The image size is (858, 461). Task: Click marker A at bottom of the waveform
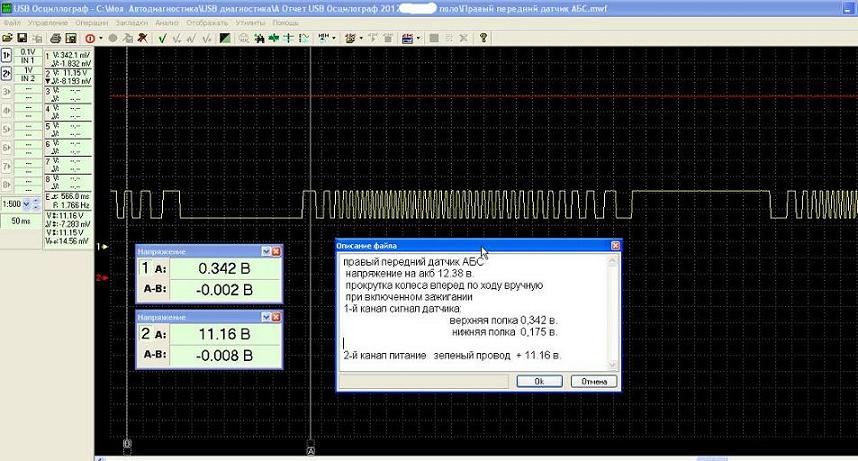[x=312, y=449]
